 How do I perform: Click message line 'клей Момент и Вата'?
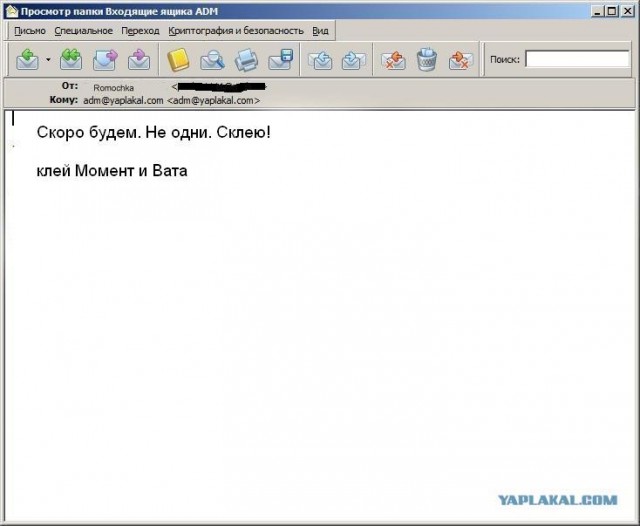[112, 171]
